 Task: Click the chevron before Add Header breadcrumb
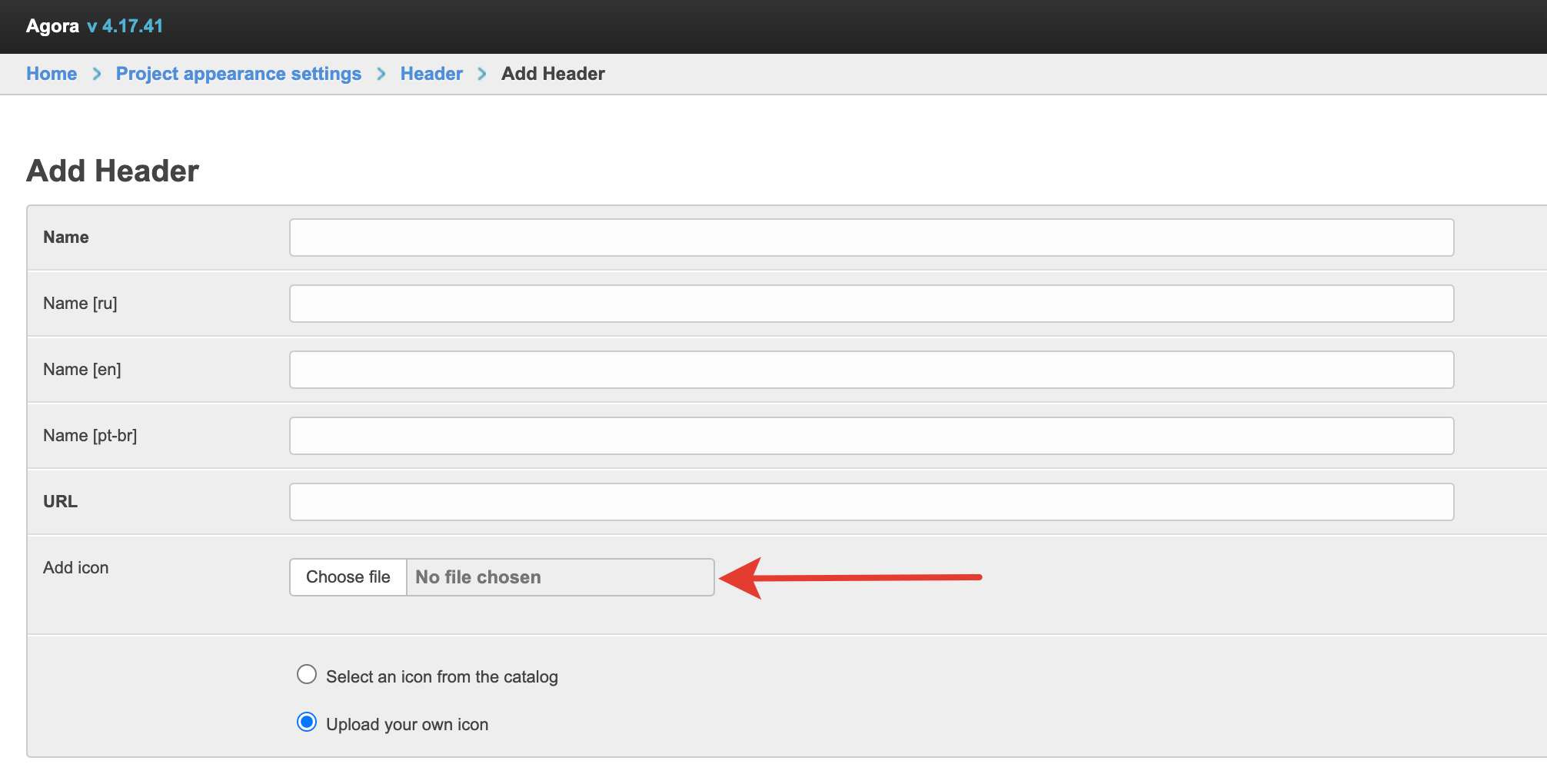482,74
